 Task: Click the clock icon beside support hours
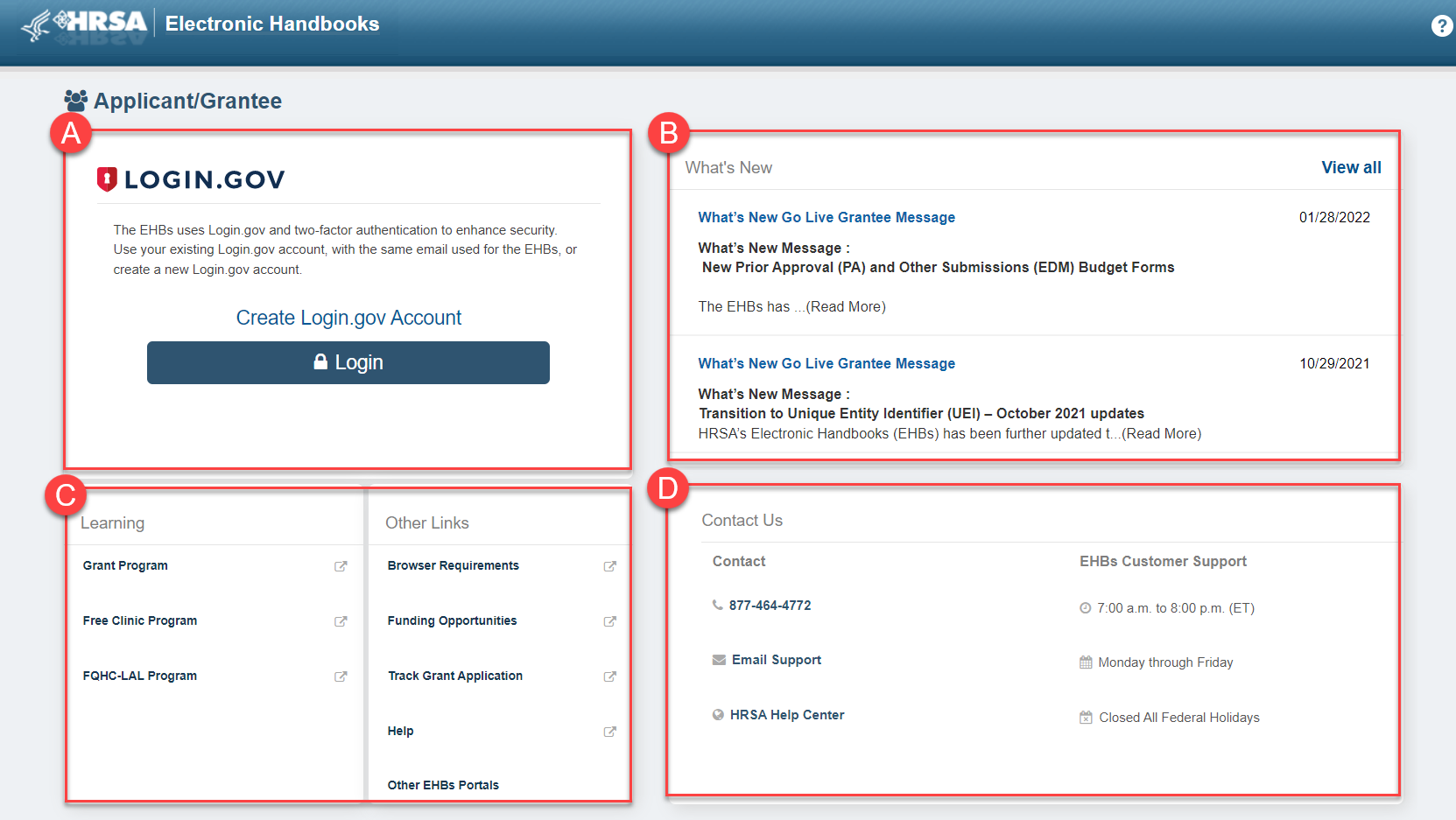[x=1086, y=608]
